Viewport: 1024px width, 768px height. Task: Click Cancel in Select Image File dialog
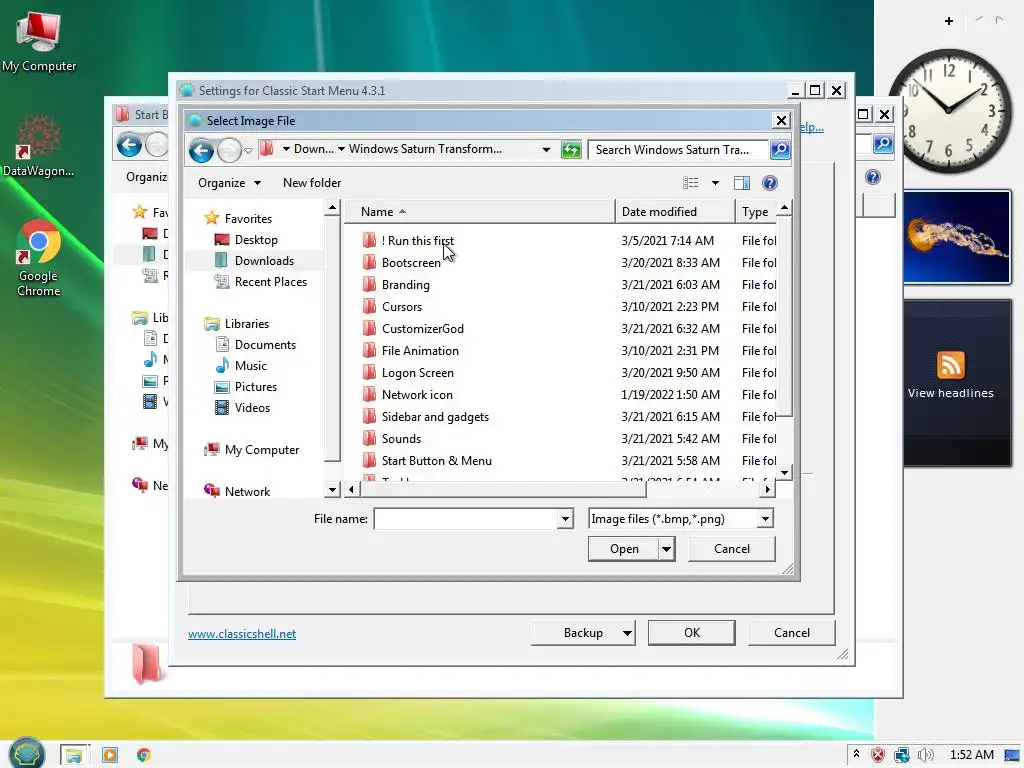click(x=731, y=549)
